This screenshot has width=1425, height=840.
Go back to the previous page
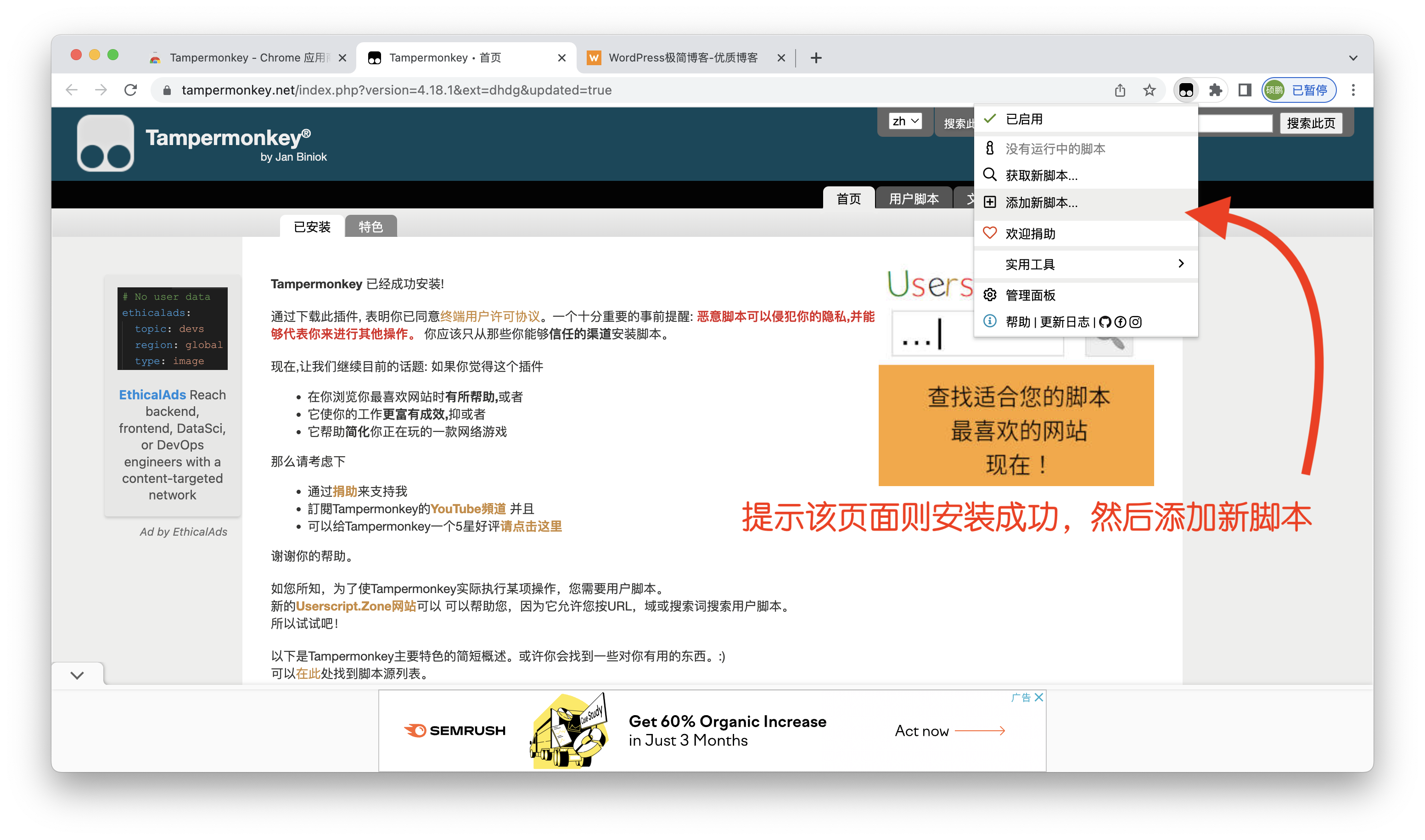click(x=71, y=90)
